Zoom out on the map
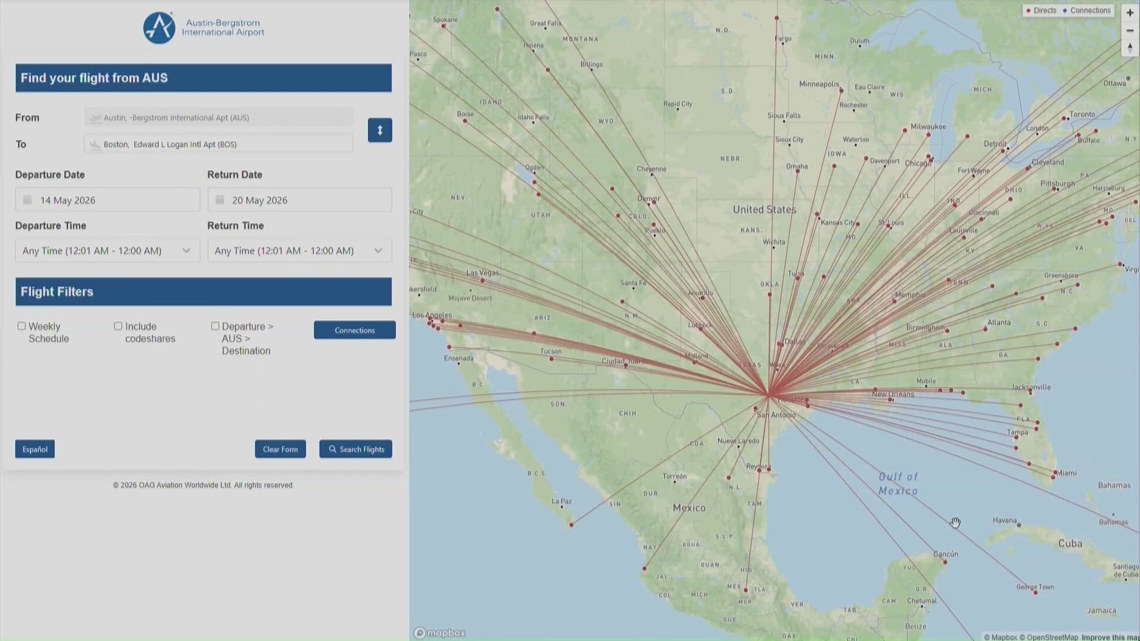Viewport: 1140px width, 641px height. tap(1130, 31)
